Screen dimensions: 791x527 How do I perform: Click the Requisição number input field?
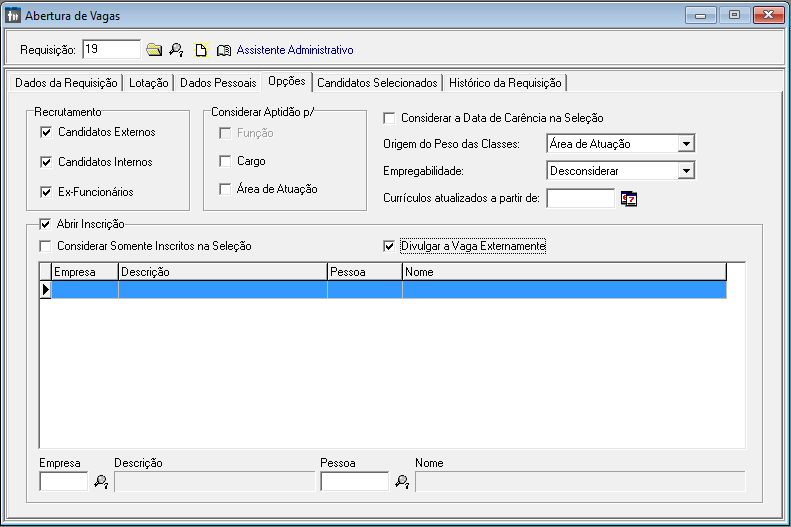[110, 49]
